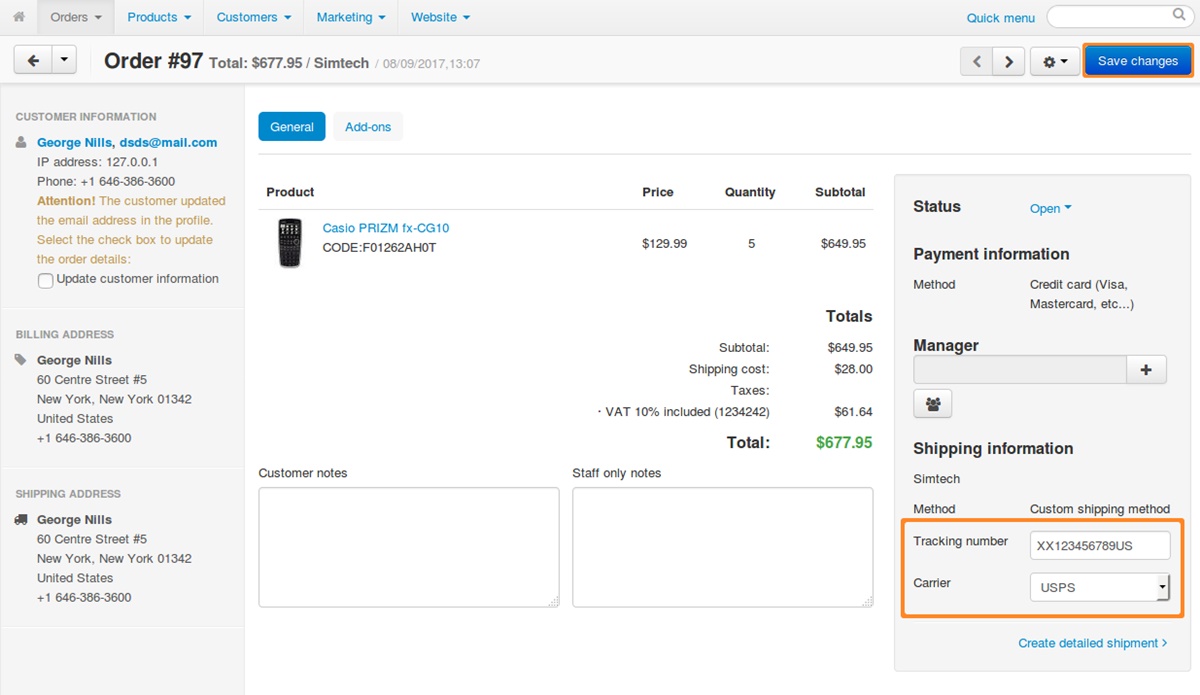Viewport: 1200px width, 695px height.
Task: Click the Casio PRIZM product thumbnail
Action: (x=290, y=243)
